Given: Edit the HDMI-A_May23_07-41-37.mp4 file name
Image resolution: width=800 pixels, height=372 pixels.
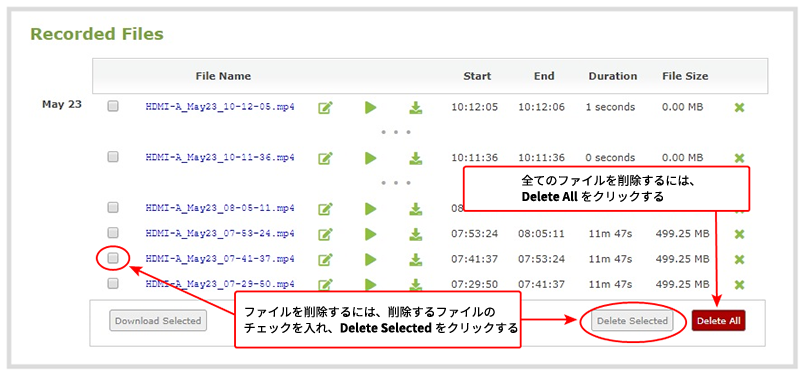Looking at the screenshot, I should point(325,259).
